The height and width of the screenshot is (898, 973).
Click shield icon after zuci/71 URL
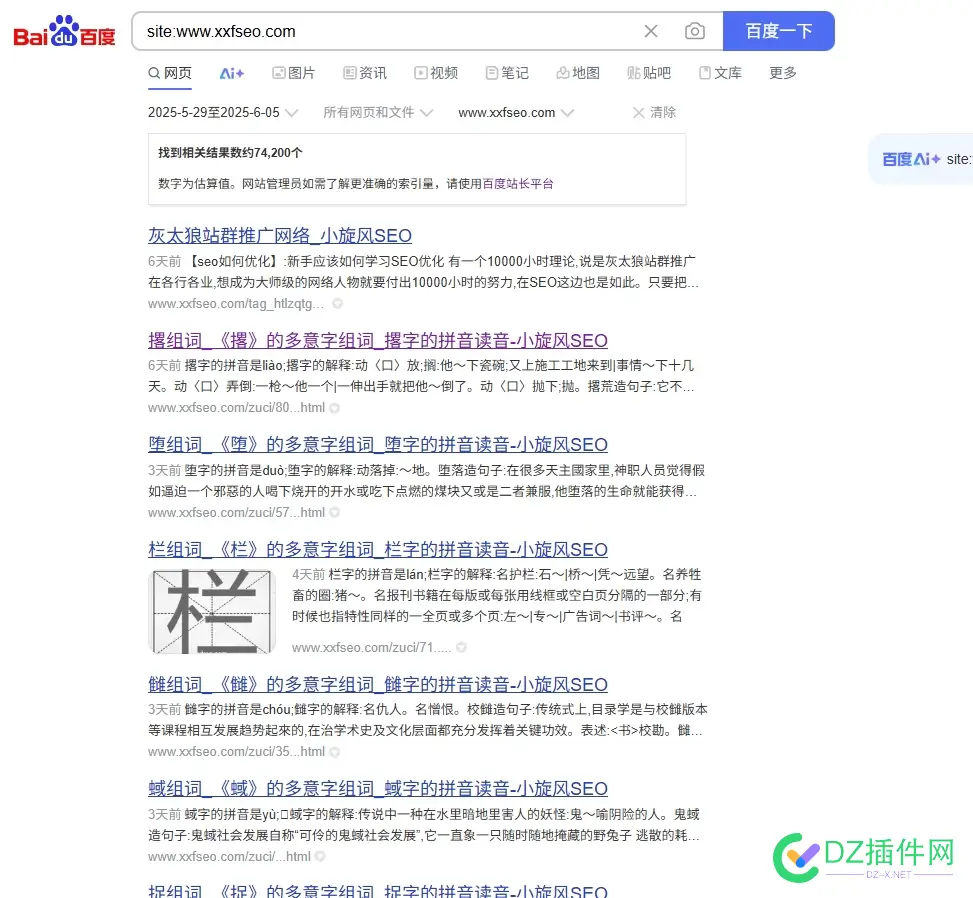click(x=462, y=647)
